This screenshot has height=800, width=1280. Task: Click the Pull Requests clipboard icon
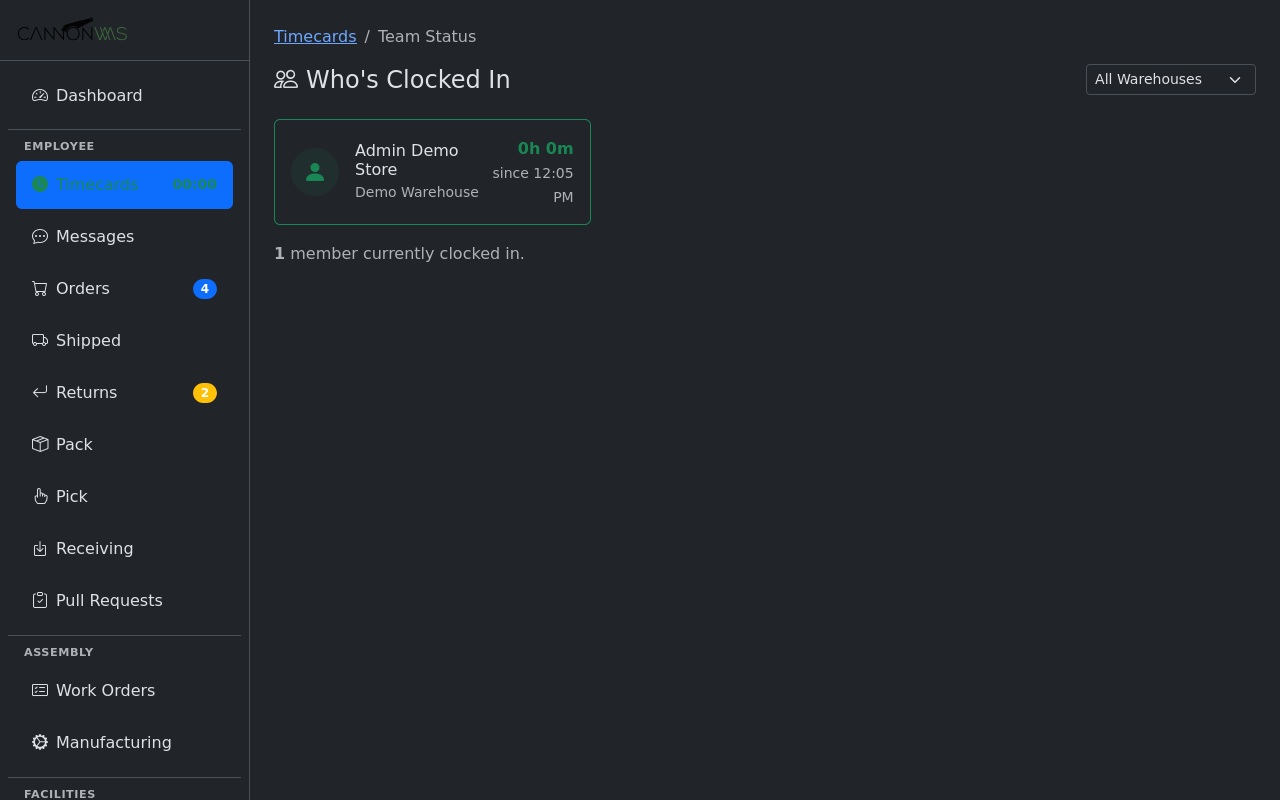tap(39, 600)
